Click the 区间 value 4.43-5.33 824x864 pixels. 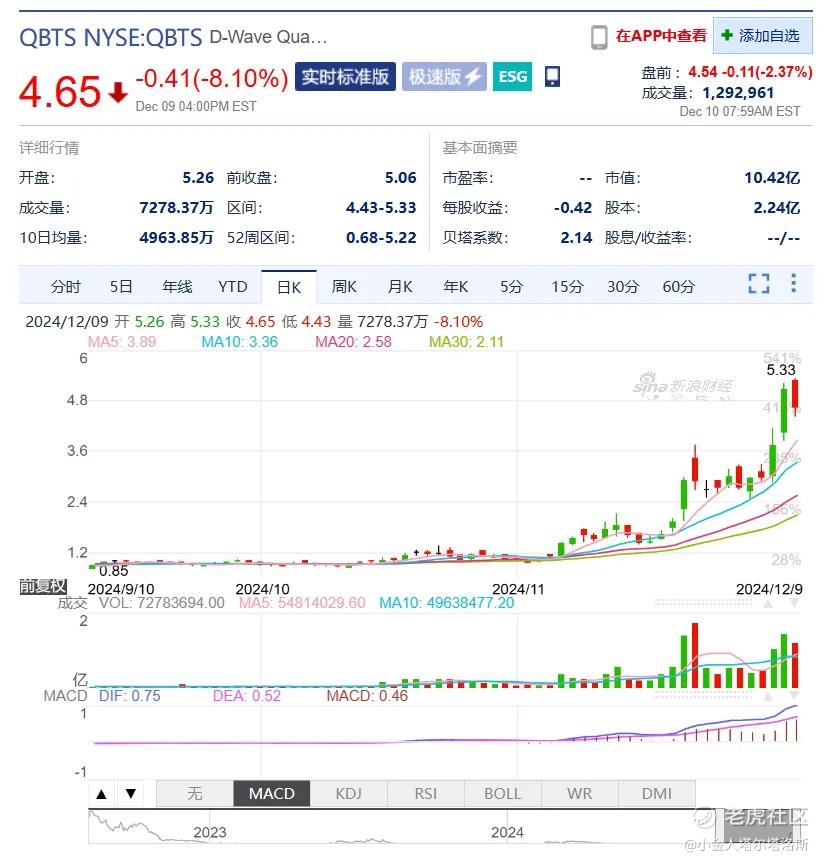[381, 208]
